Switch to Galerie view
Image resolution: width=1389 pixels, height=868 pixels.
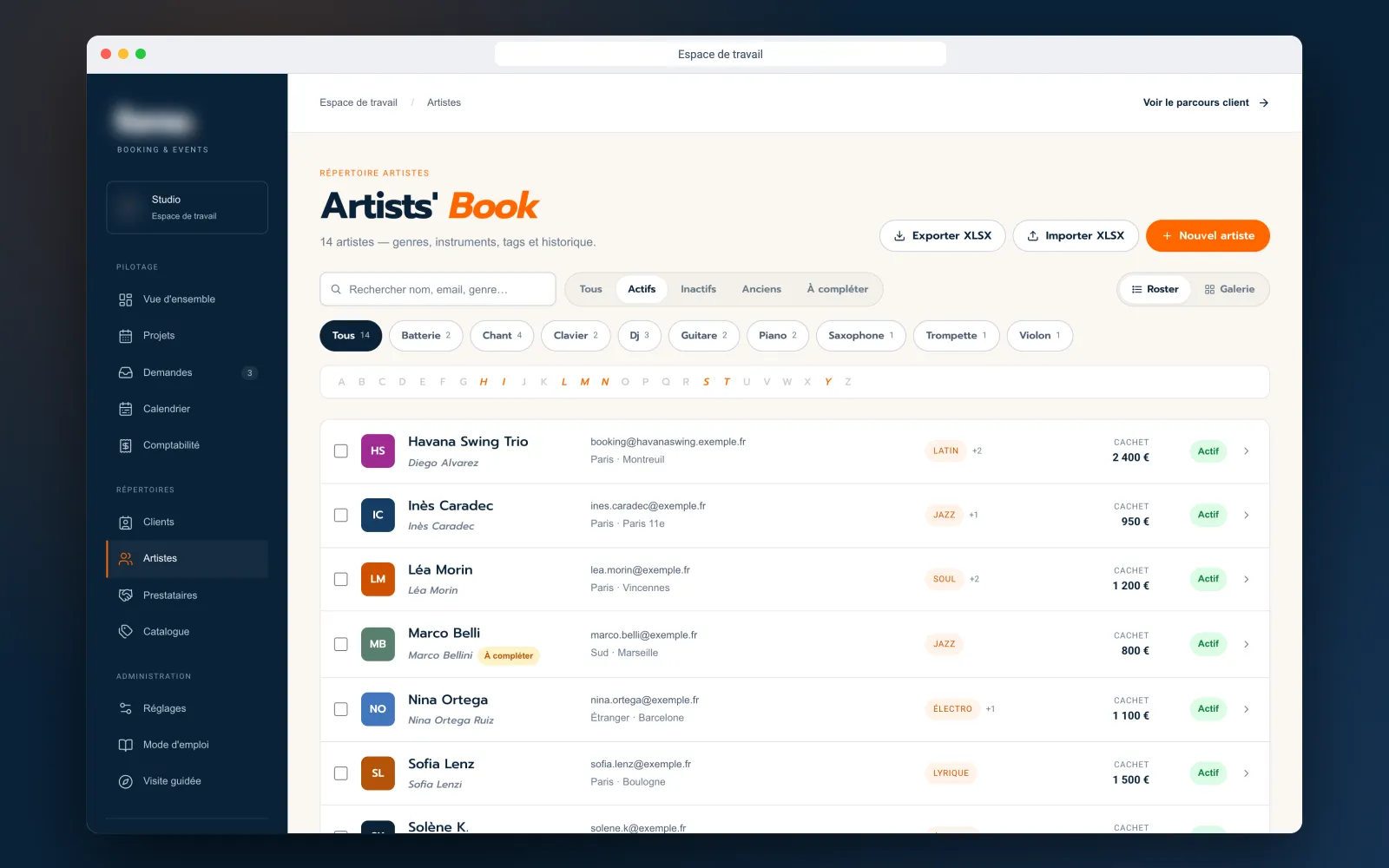coord(1229,289)
